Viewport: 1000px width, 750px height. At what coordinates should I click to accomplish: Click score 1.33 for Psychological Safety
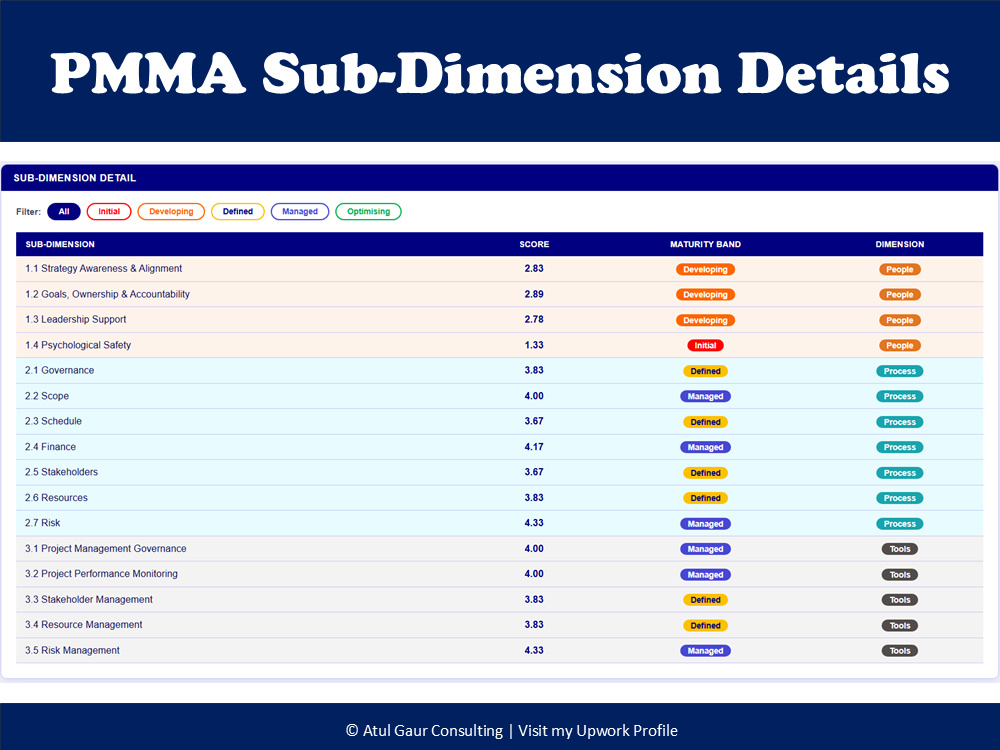click(x=534, y=345)
